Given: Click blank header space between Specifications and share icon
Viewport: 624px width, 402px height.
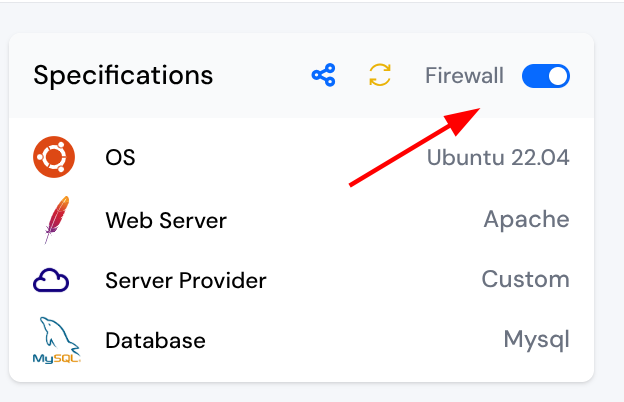Looking at the screenshot, I should click(x=260, y=75).
